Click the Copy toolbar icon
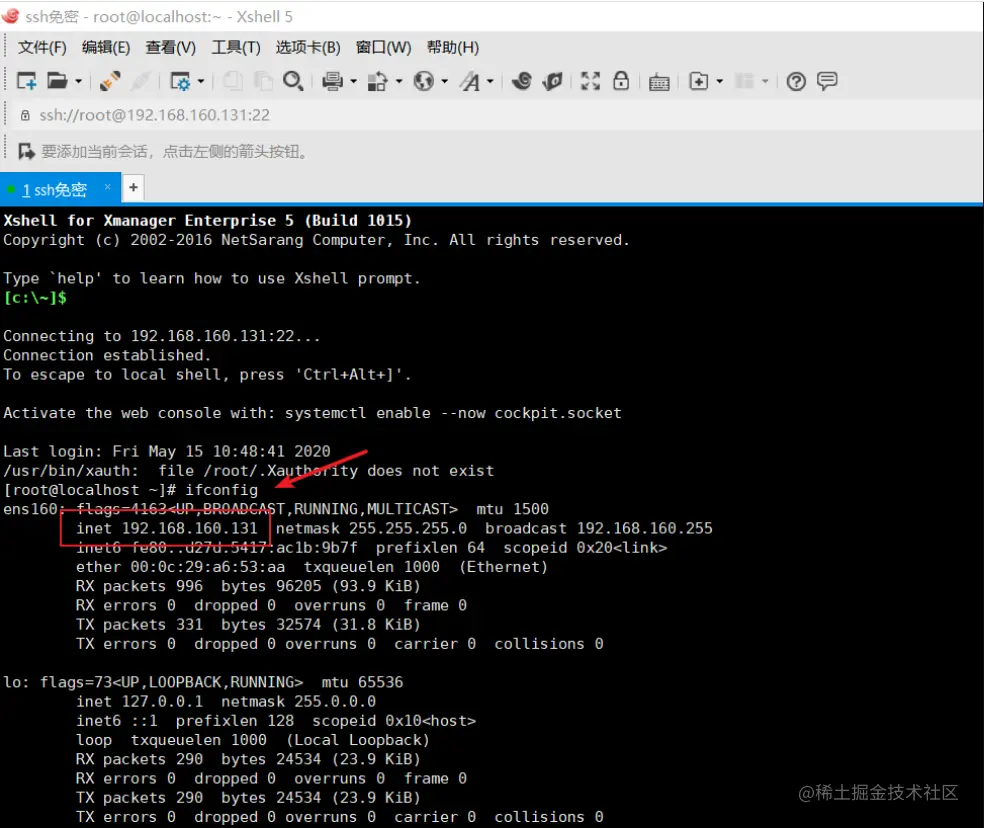Viewport: 984px width, 828px height. coord(233,81)
